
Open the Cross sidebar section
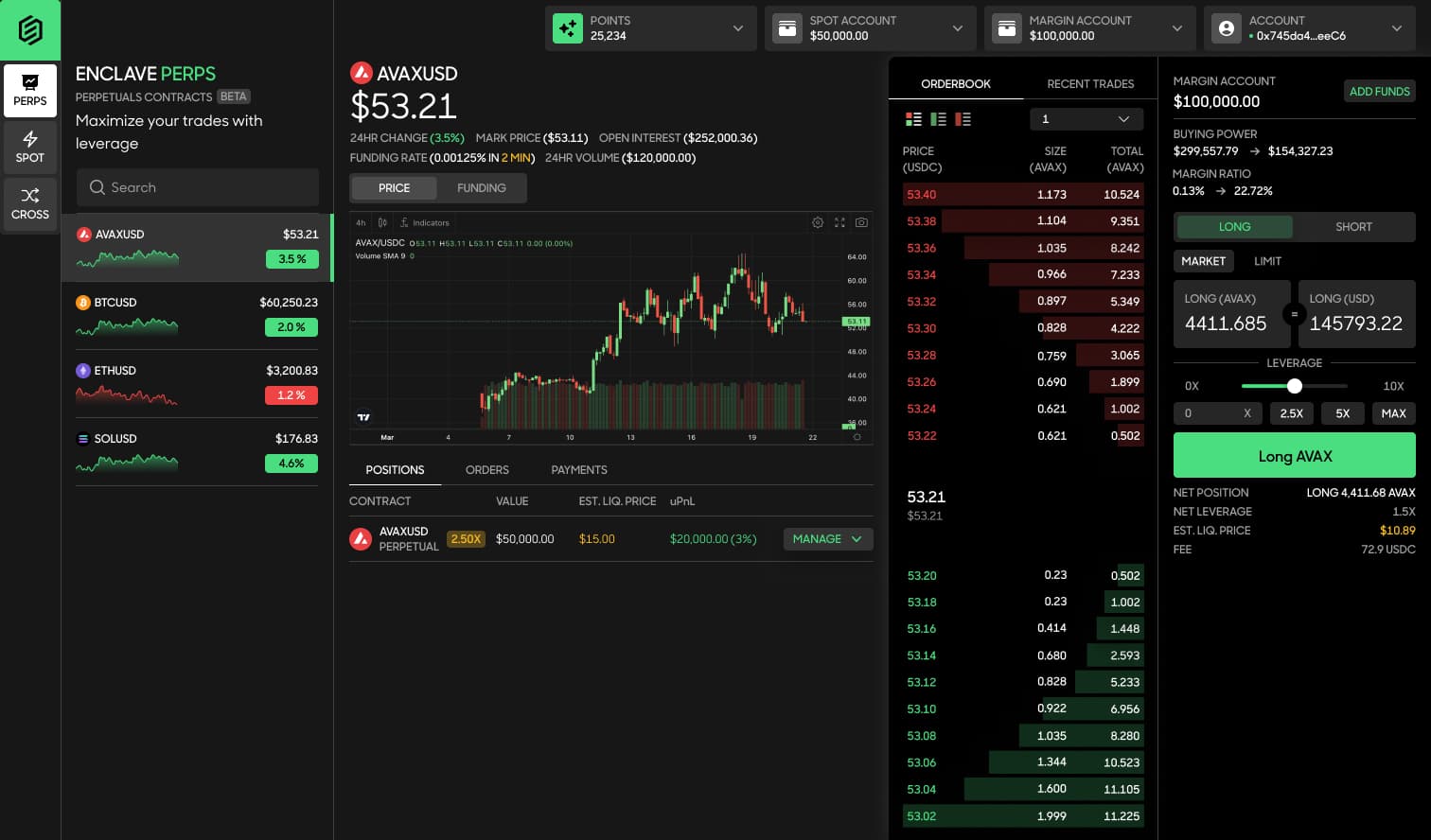click(30, 204)
